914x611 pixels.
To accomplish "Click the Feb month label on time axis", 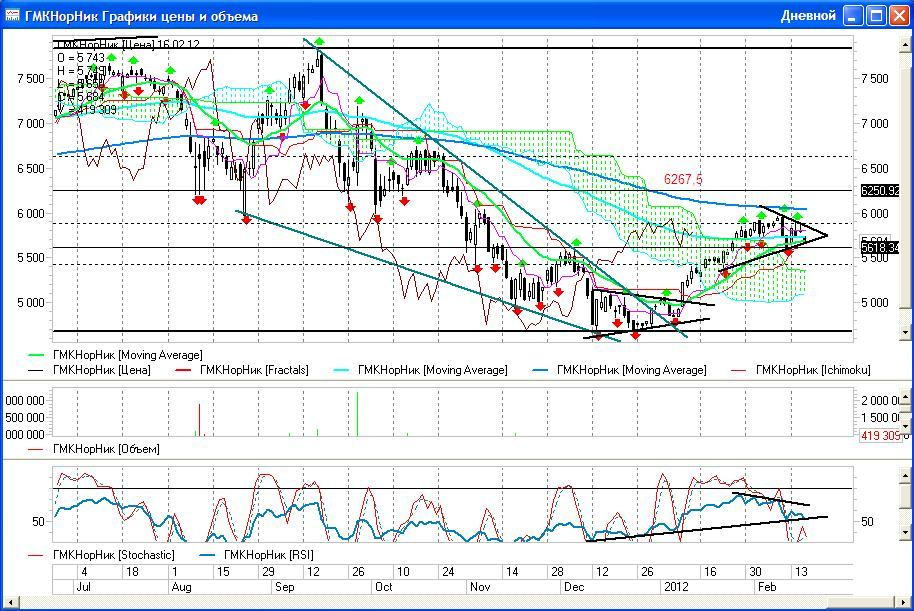I will (x=767, y=587).
